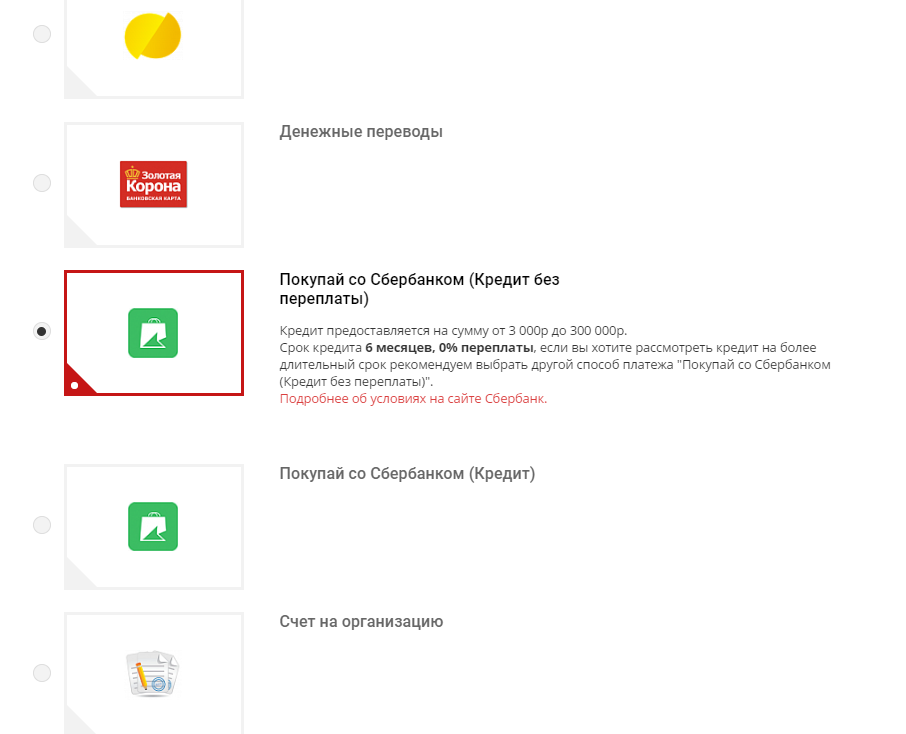Select the Счет на организацию radio button
This screenshot has width=906, height=734.
[x=42, y=673]
